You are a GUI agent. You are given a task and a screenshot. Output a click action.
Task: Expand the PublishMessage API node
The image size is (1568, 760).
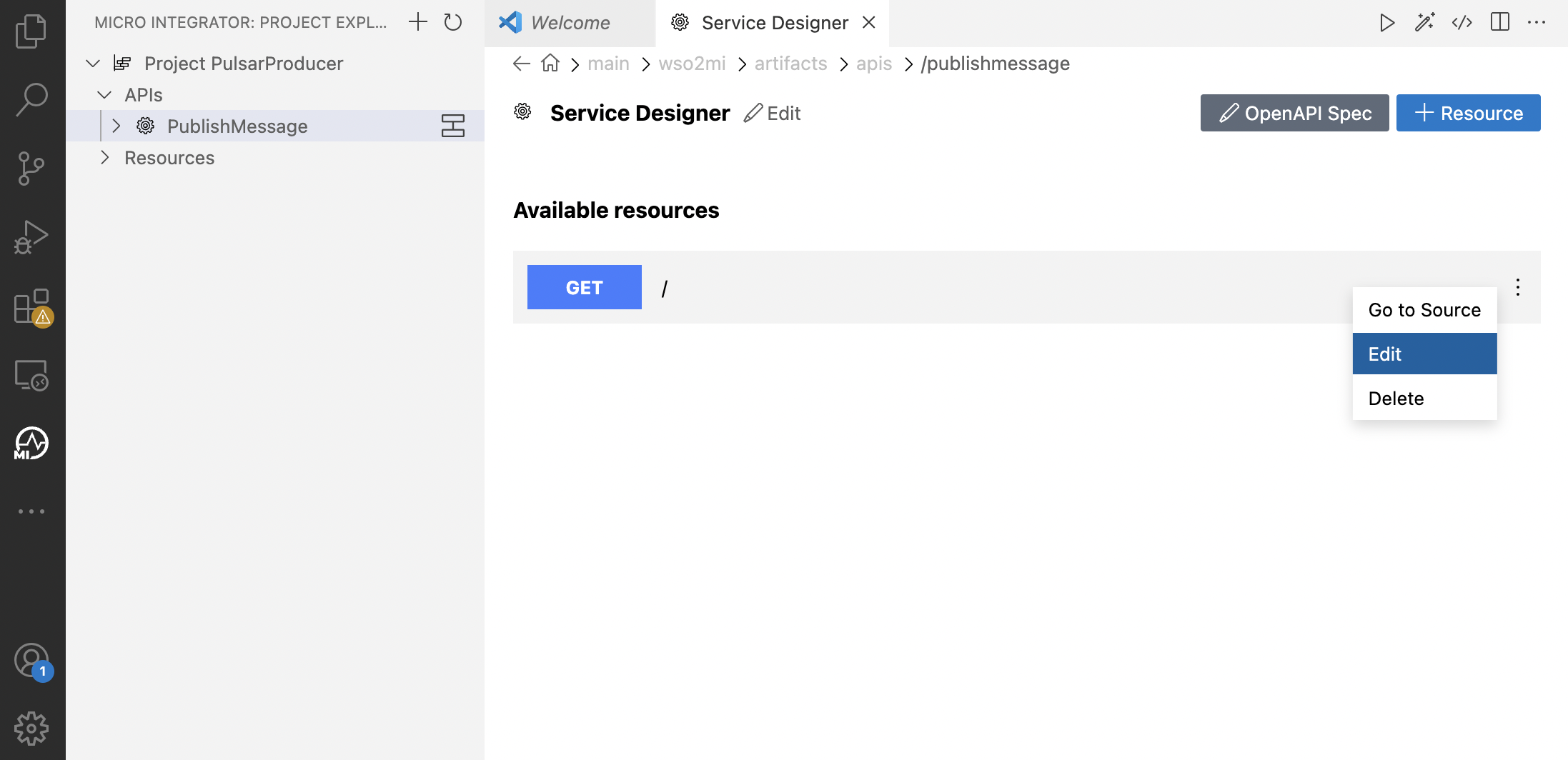point(116,126)
